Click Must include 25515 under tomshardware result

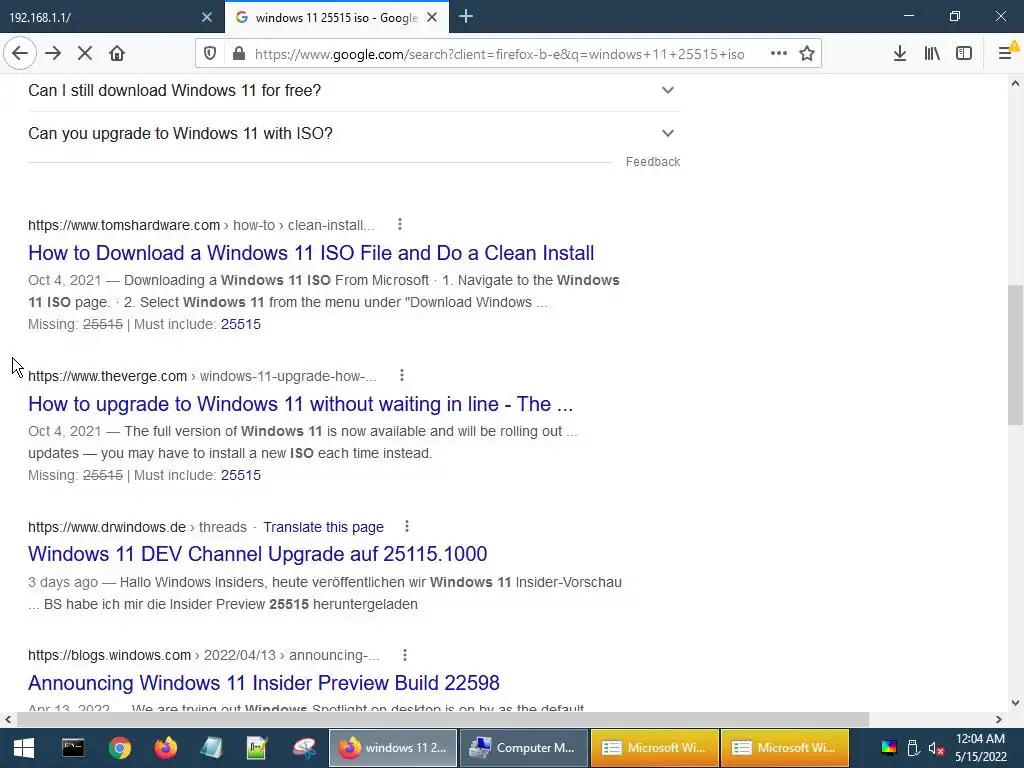click(240, 325)
